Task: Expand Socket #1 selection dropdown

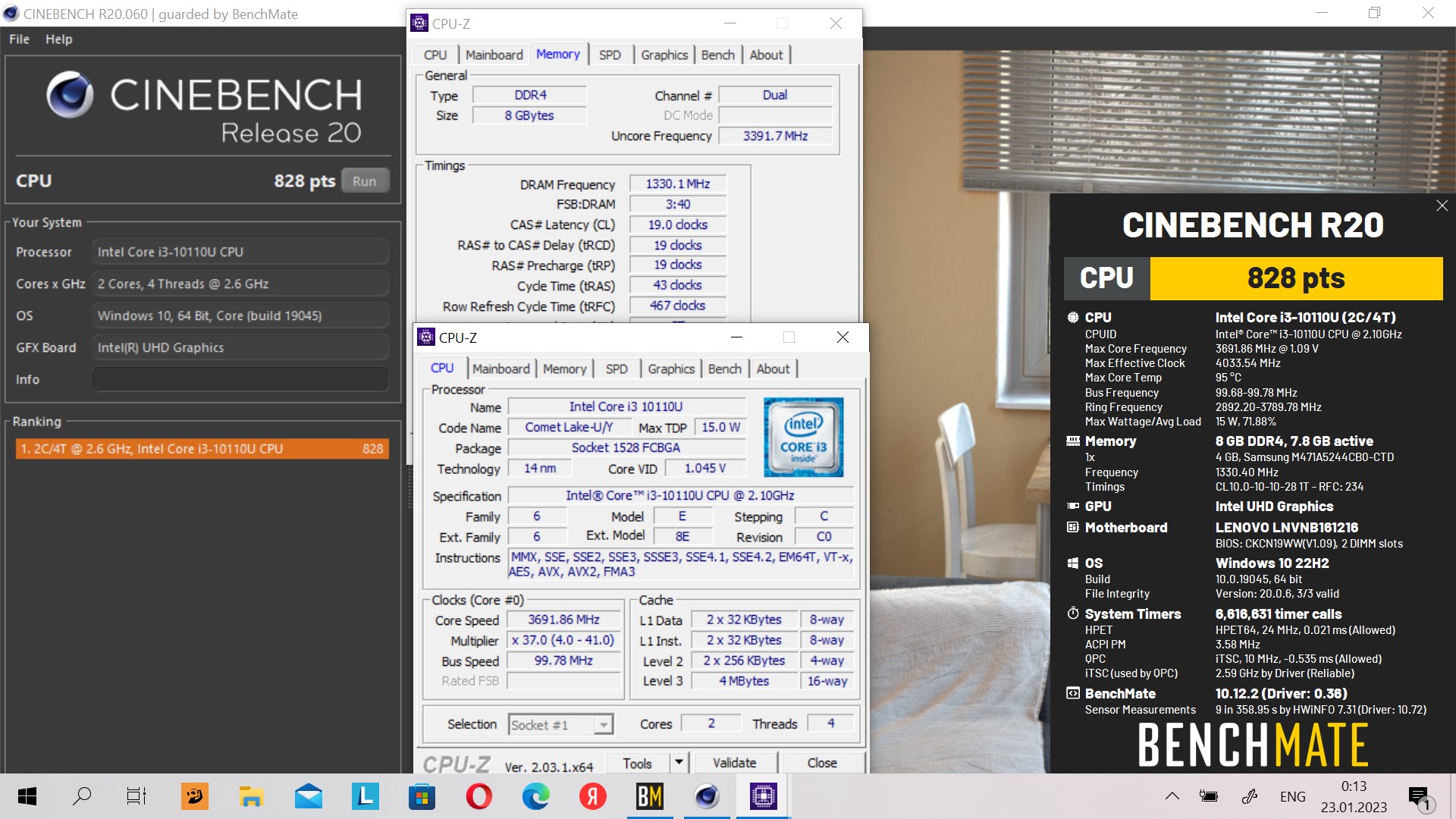Action: [x=604, y=725]
